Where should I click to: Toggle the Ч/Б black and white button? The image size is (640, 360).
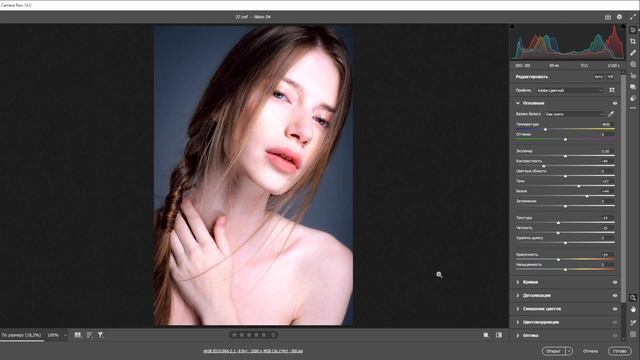tap(610, 77)
